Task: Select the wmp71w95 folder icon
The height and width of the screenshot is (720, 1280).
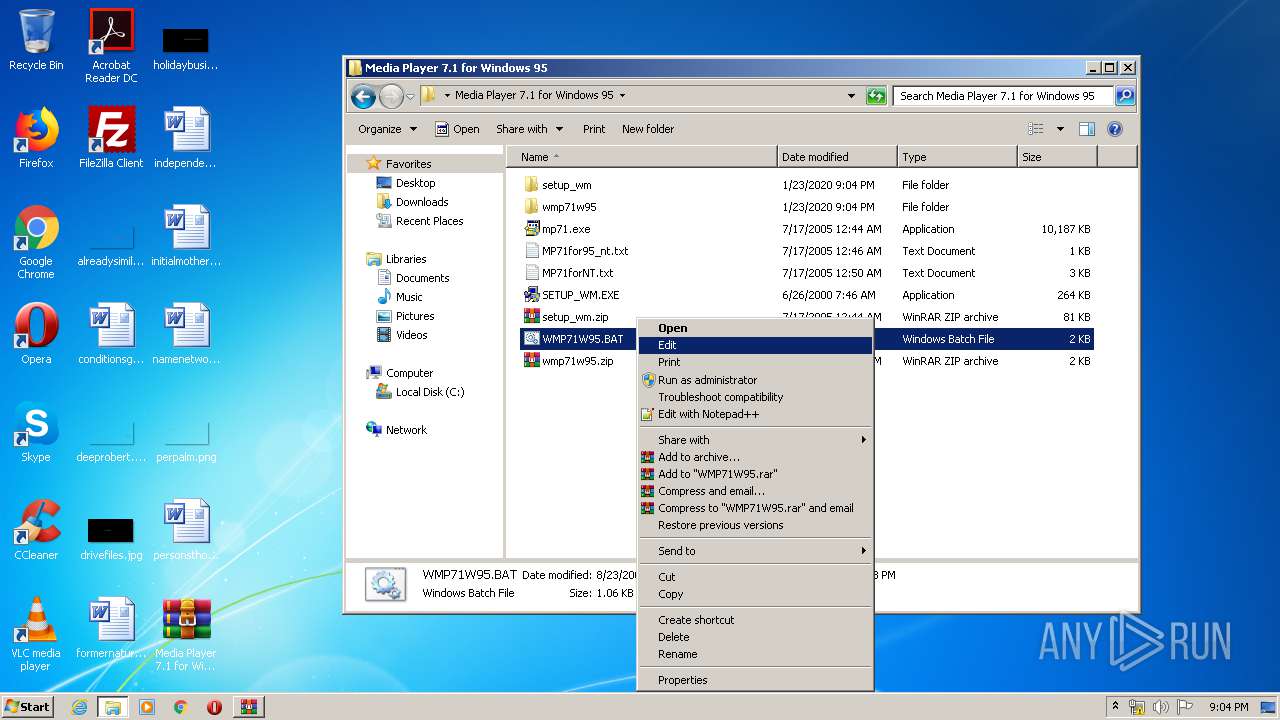Action: click(532, 207)
